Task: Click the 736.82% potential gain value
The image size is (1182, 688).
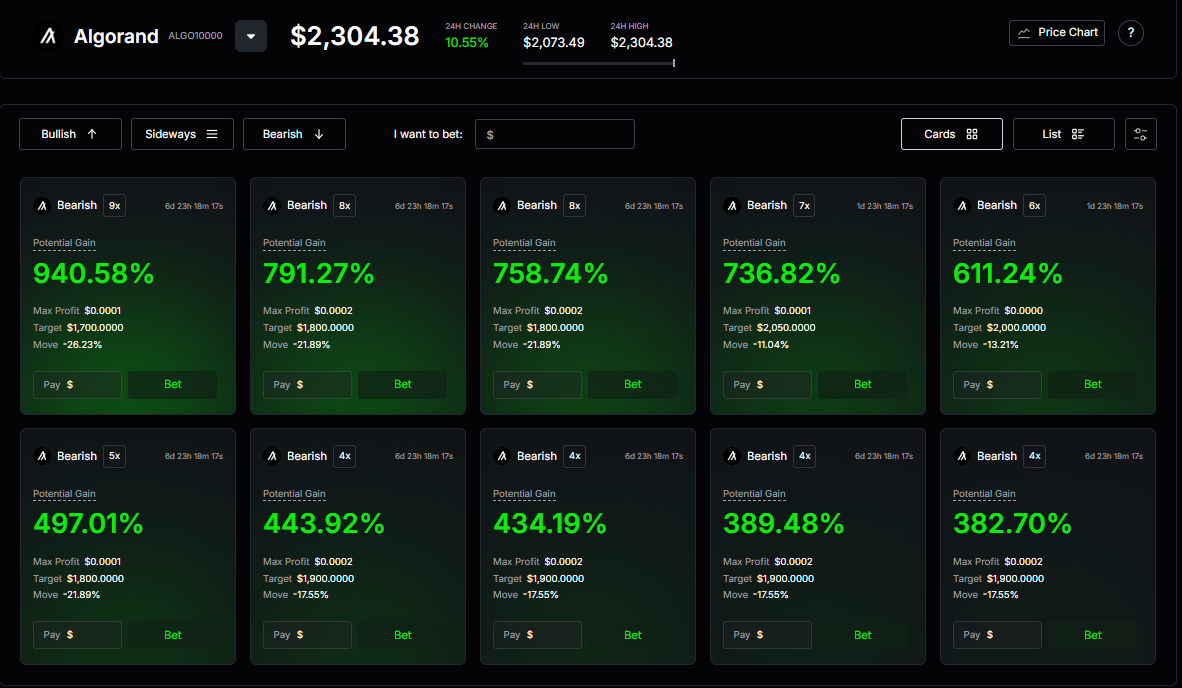Action: (x=782, y=273)
